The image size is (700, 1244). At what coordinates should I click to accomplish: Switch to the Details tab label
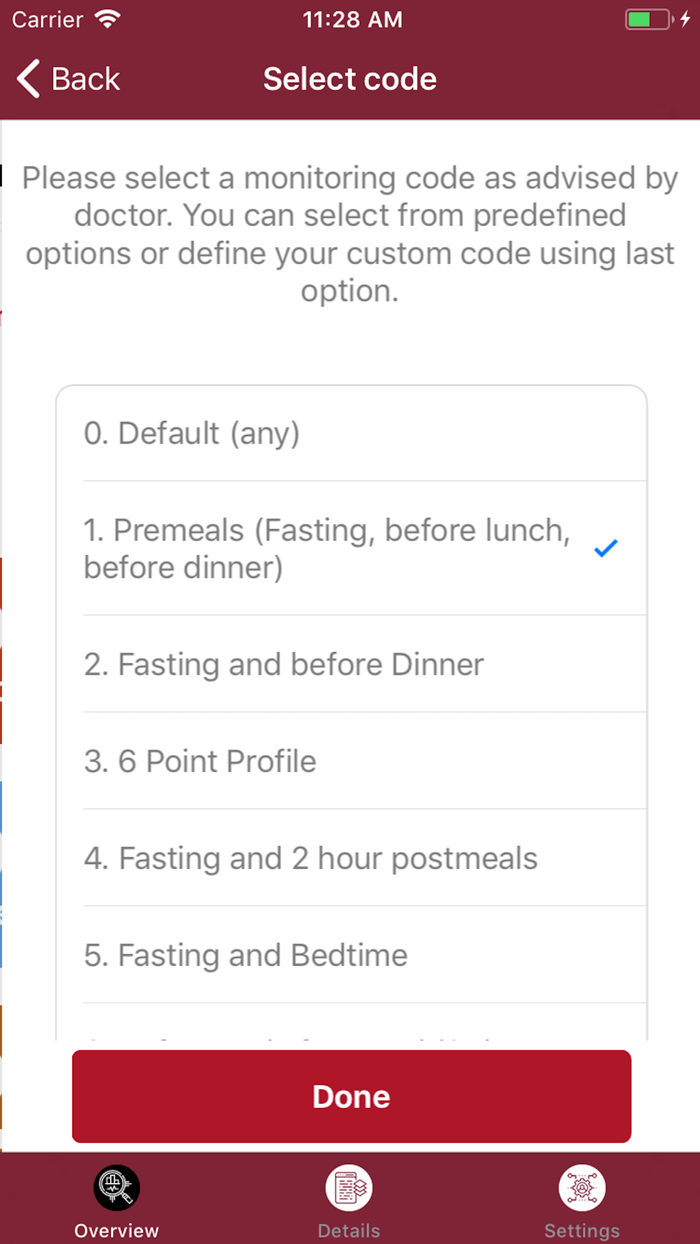(x=349, y=1231)
